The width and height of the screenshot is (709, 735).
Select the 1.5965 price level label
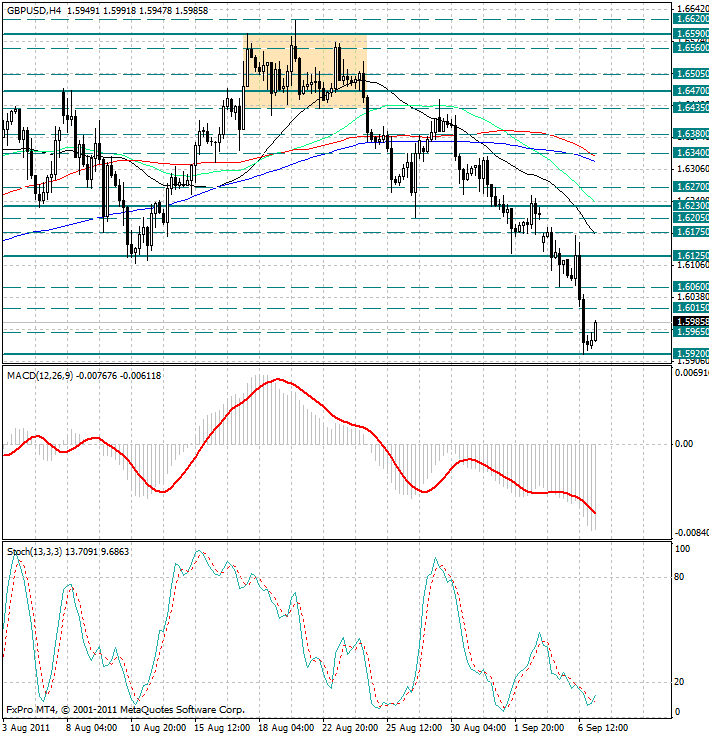(x=691, y=332)
